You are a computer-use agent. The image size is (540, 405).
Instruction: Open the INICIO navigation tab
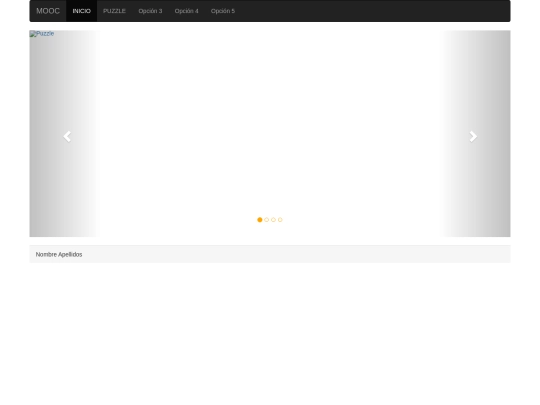pos(82,11)
